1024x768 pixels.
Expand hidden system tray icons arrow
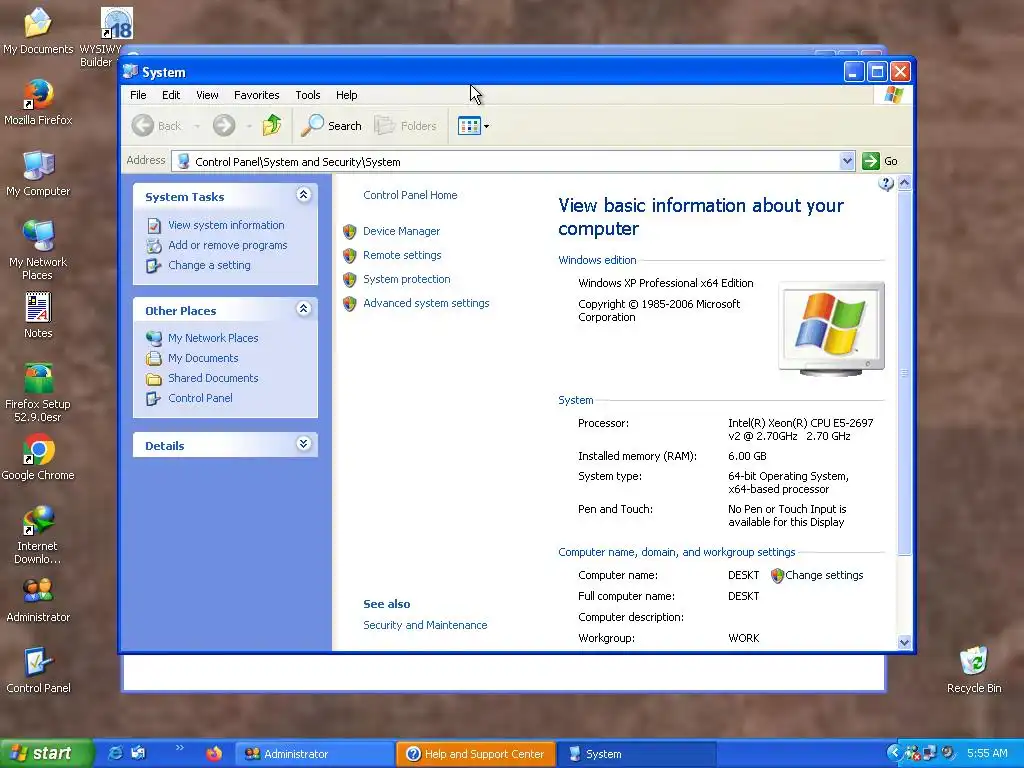pyautogui.click(x=894, y=753)
